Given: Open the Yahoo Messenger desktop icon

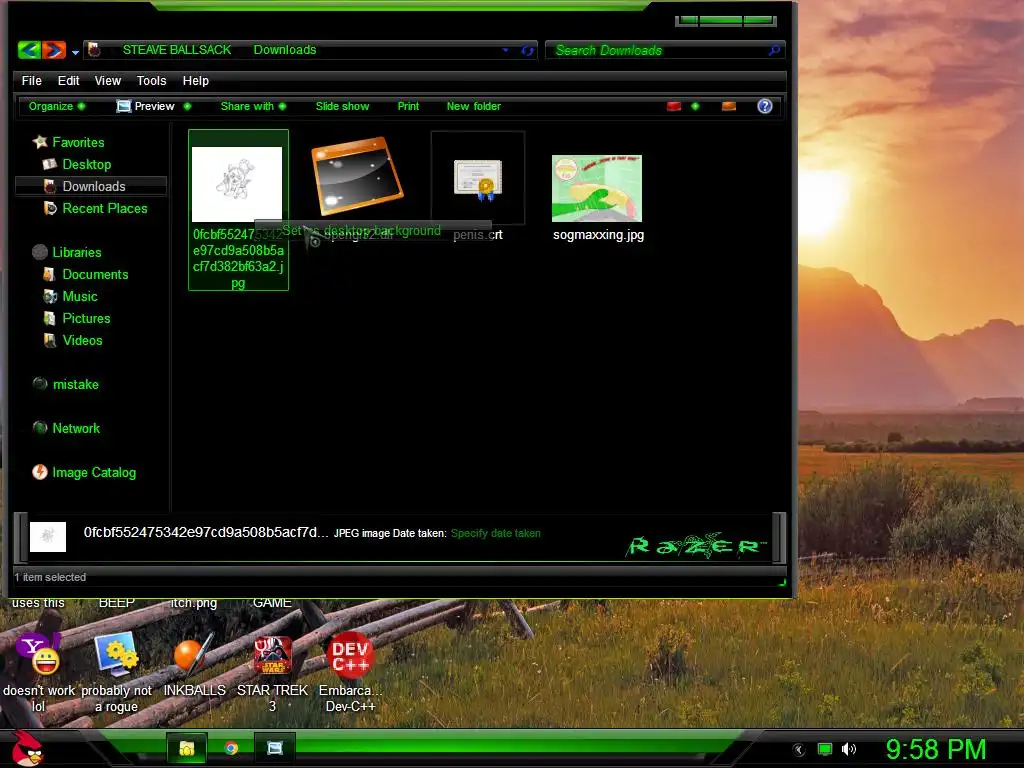Looking at the screenshot, I should pyautogui.click(x=39, y=655).
